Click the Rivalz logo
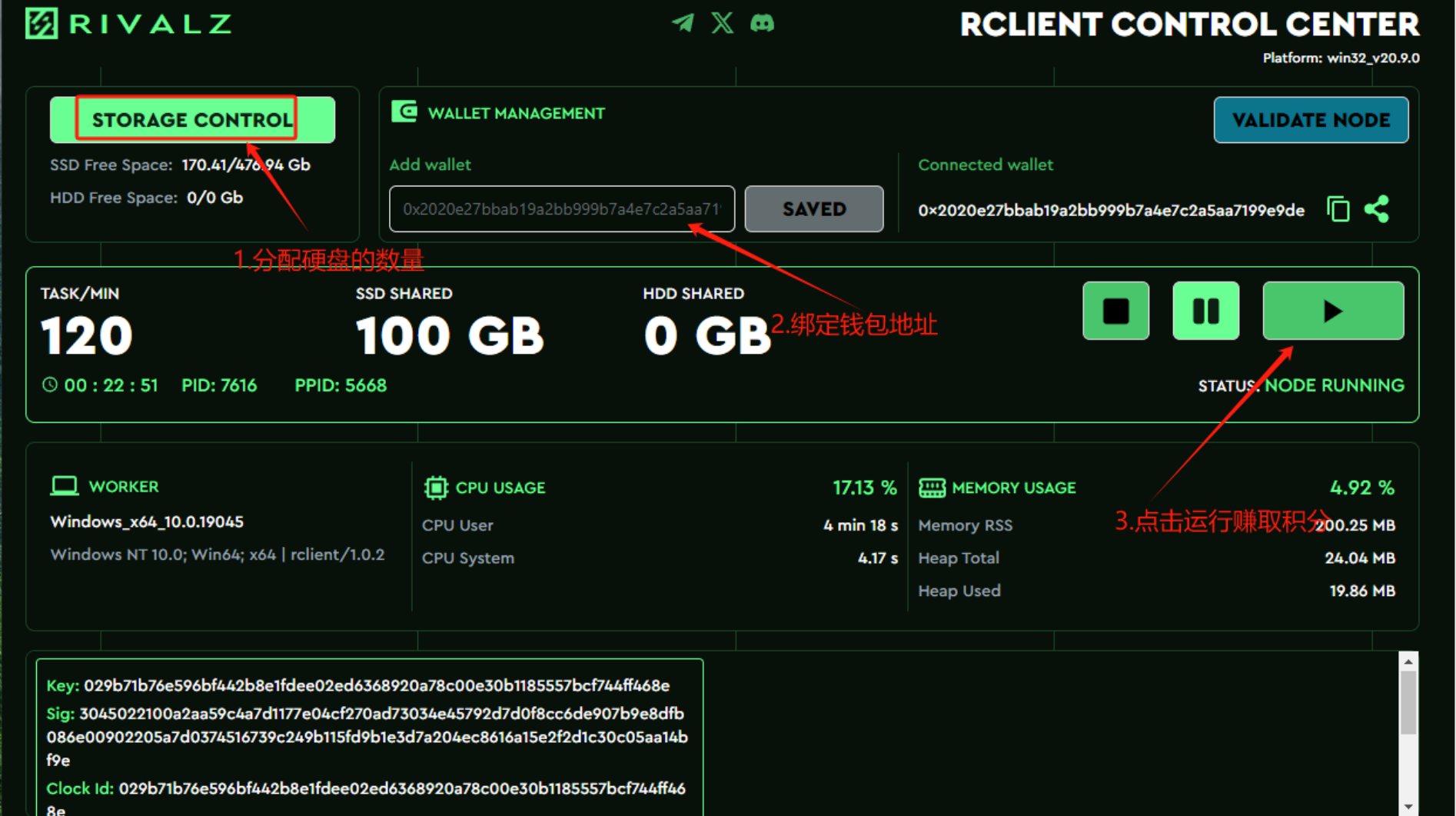 tap(128, 23)
